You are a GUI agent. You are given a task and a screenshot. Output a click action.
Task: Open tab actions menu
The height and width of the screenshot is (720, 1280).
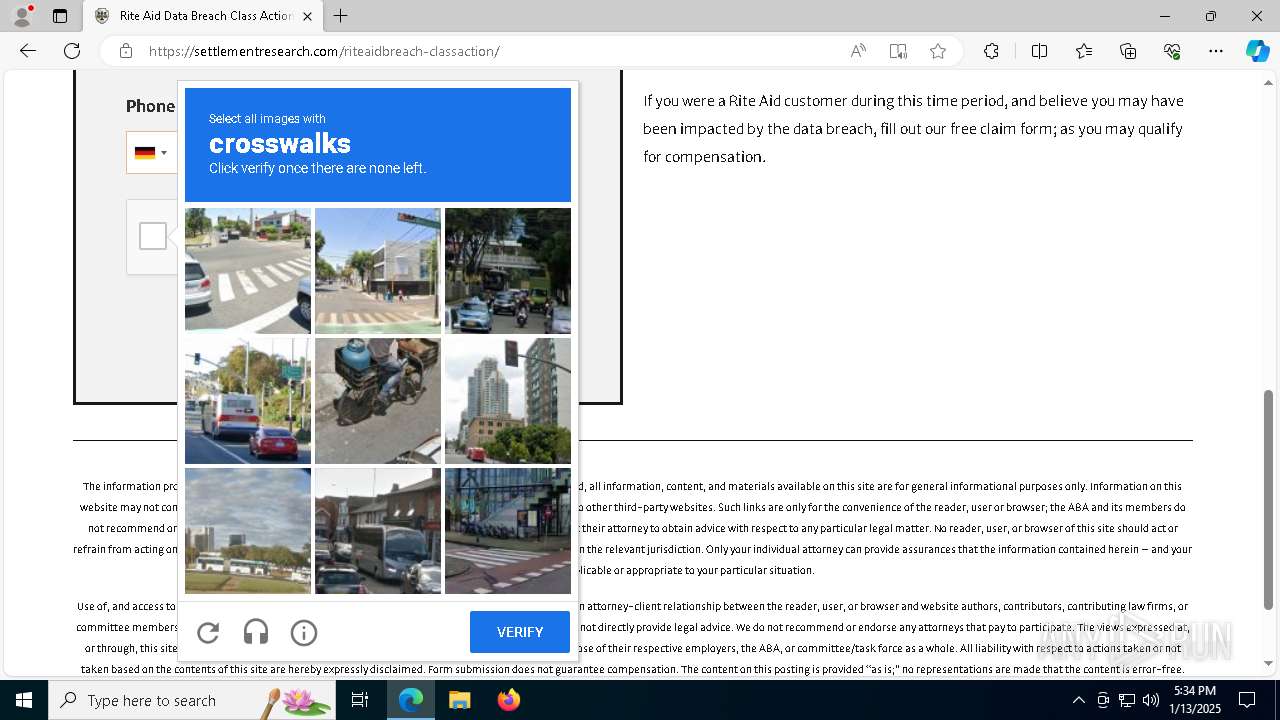(60, 16)
